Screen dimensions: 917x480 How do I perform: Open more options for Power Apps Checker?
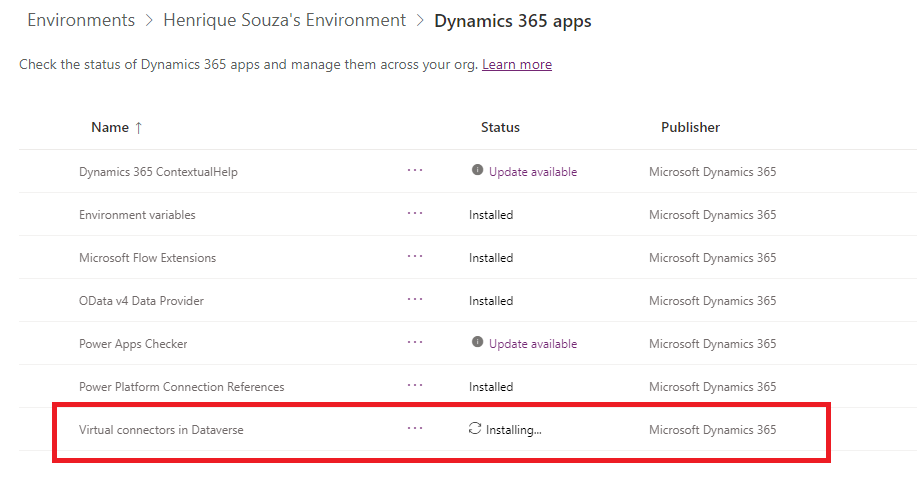point(415,343)
